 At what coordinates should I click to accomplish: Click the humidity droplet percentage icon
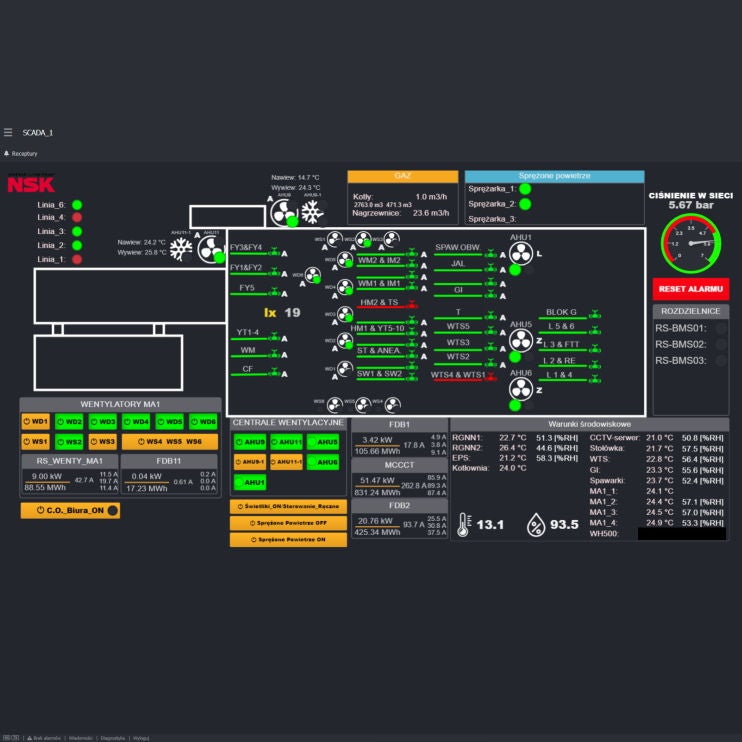click(x=536, y=524)
